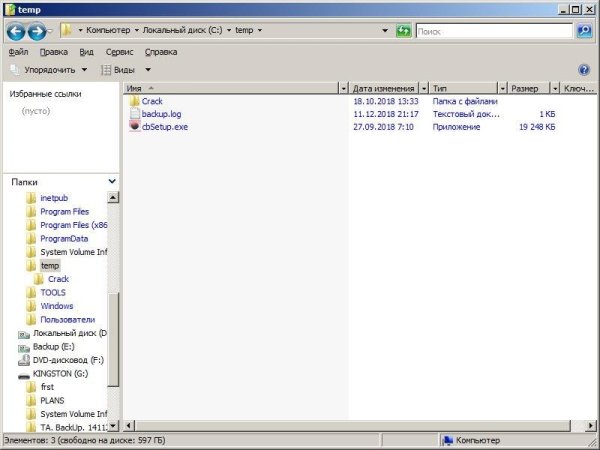Click the green Refresh button beside address bar
This screenshot has height=450, width=600.
click(x=403, y=31)
